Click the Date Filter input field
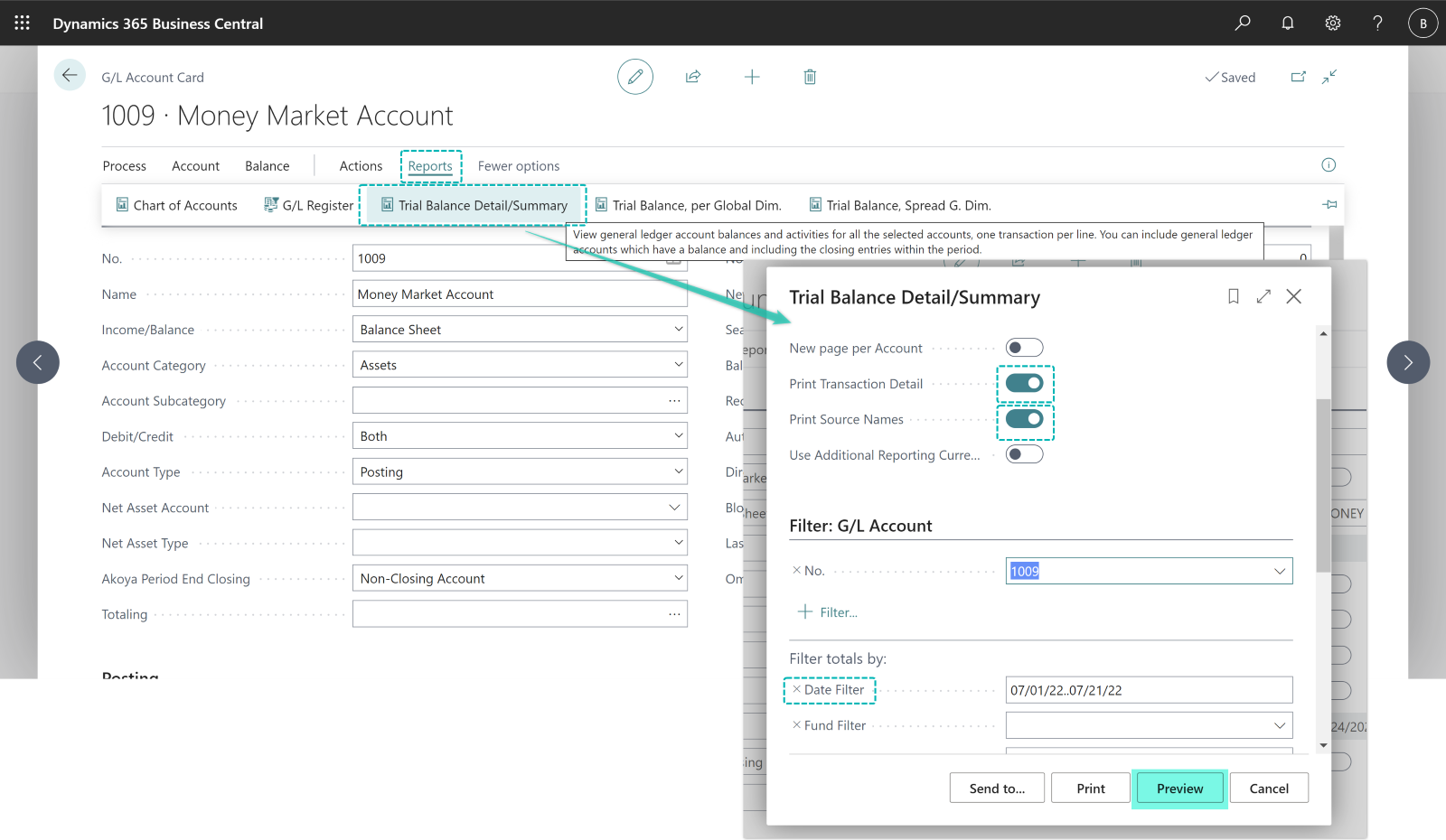This screenshot has width=1446, height=840. point(1149,690)
